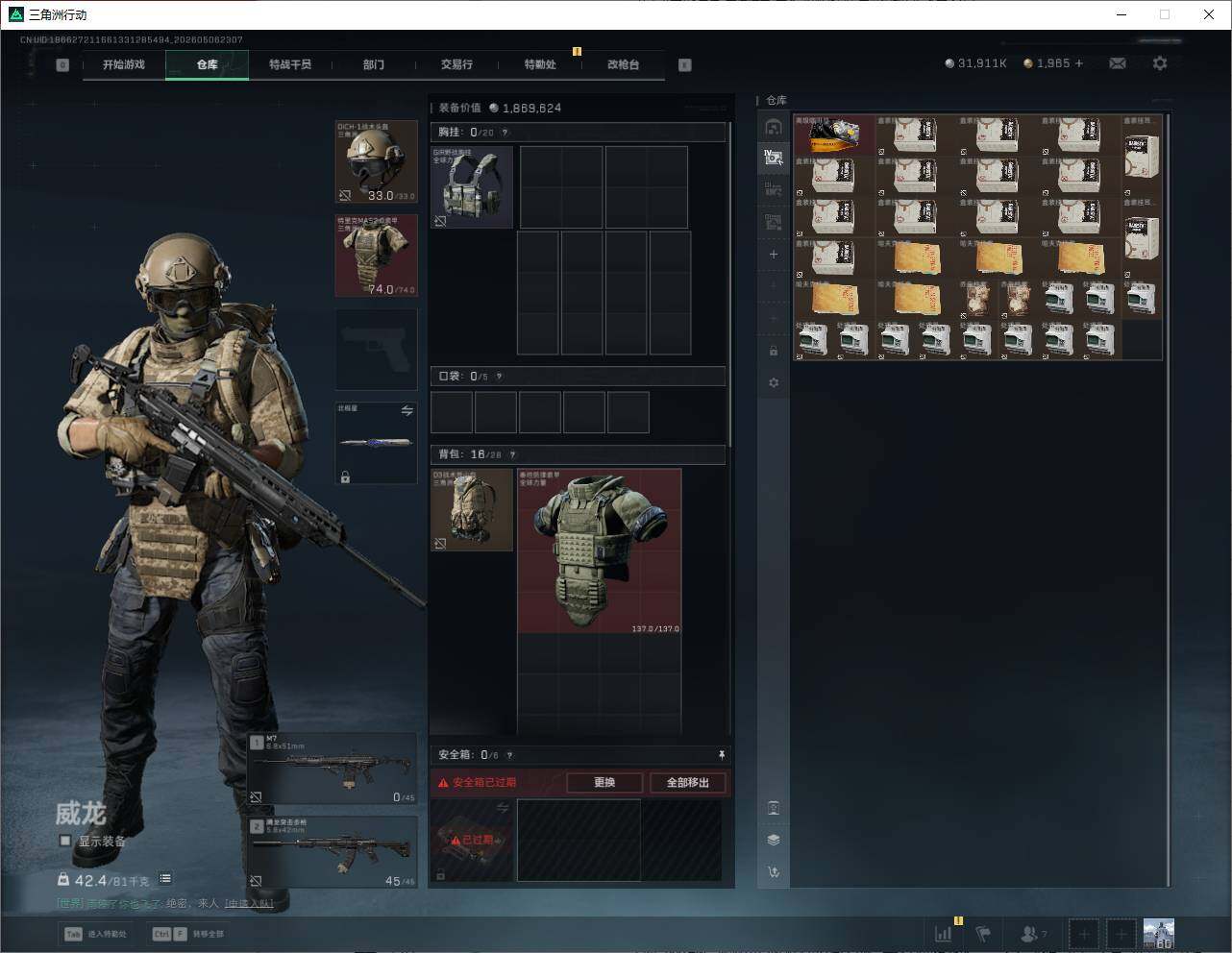
Task: Toggle the 显示装备 checkbox
Action: (65, 841)
